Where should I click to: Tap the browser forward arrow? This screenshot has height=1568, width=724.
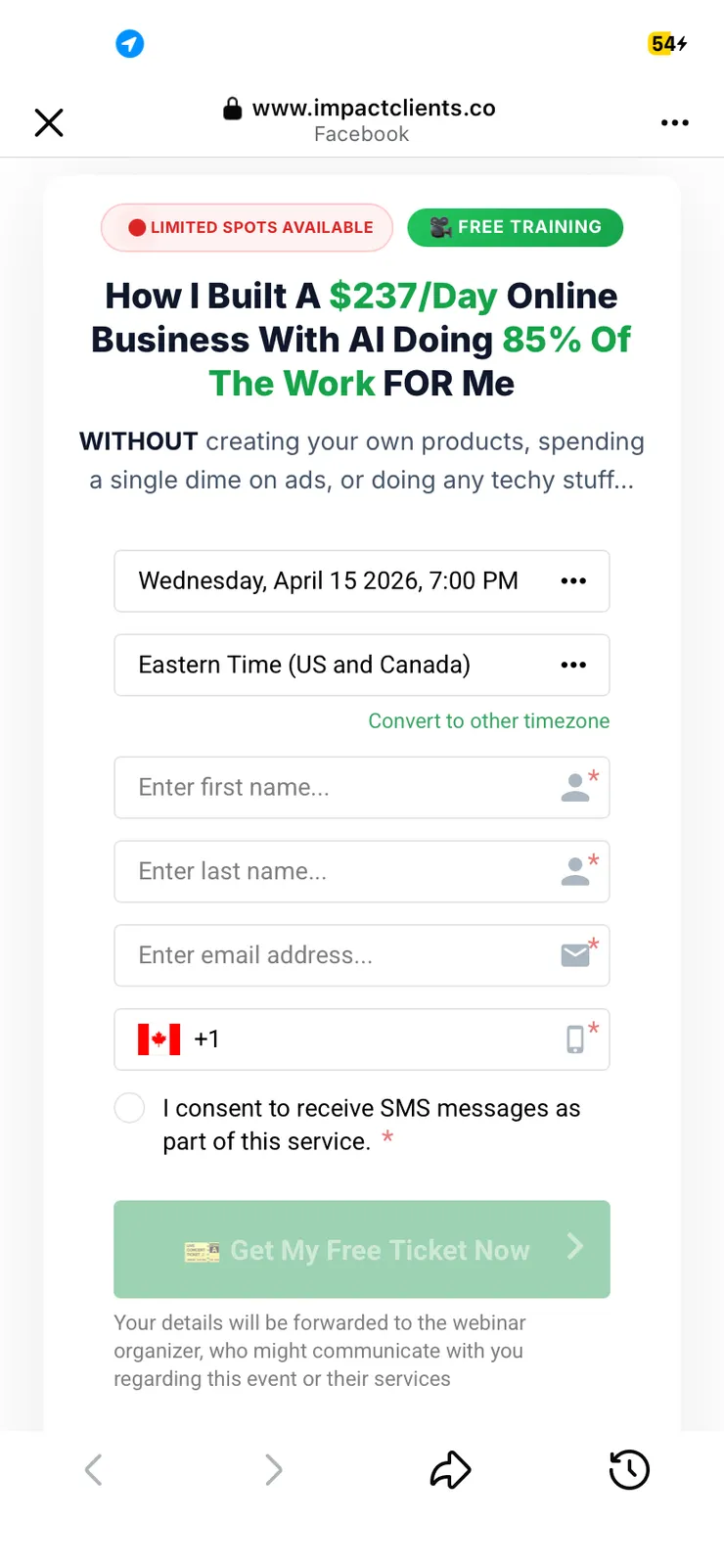coord(273,1469)
